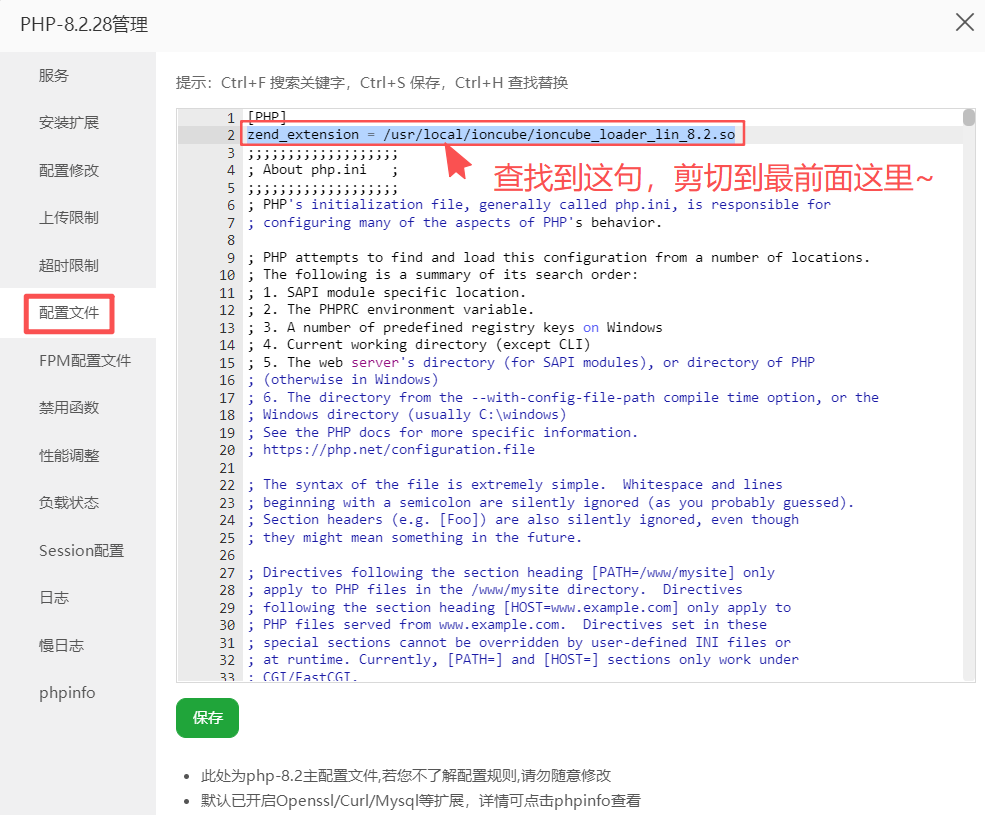Open the 超时限制 settings
This screenshot has height=815, width=985.
[67, 266]
